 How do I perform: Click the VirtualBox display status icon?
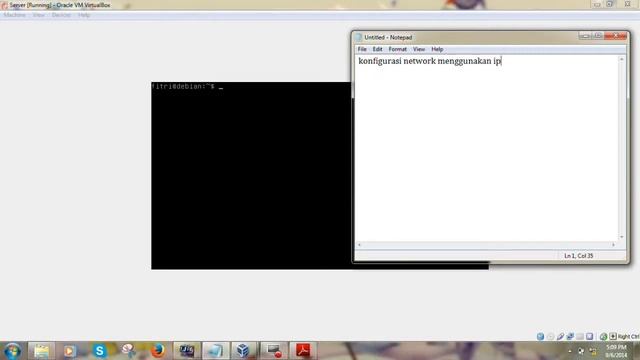[589, 336]
